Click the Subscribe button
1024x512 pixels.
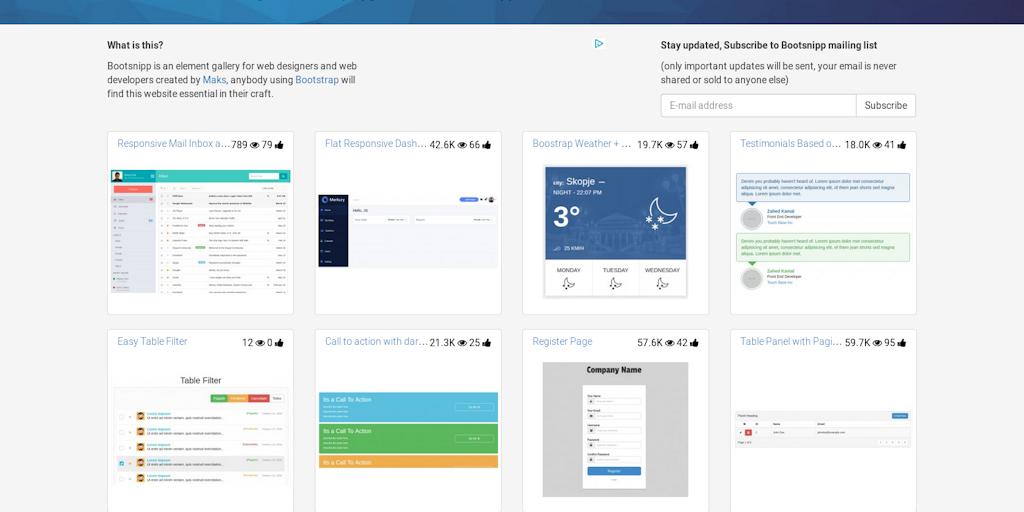(x=886, y=105)
